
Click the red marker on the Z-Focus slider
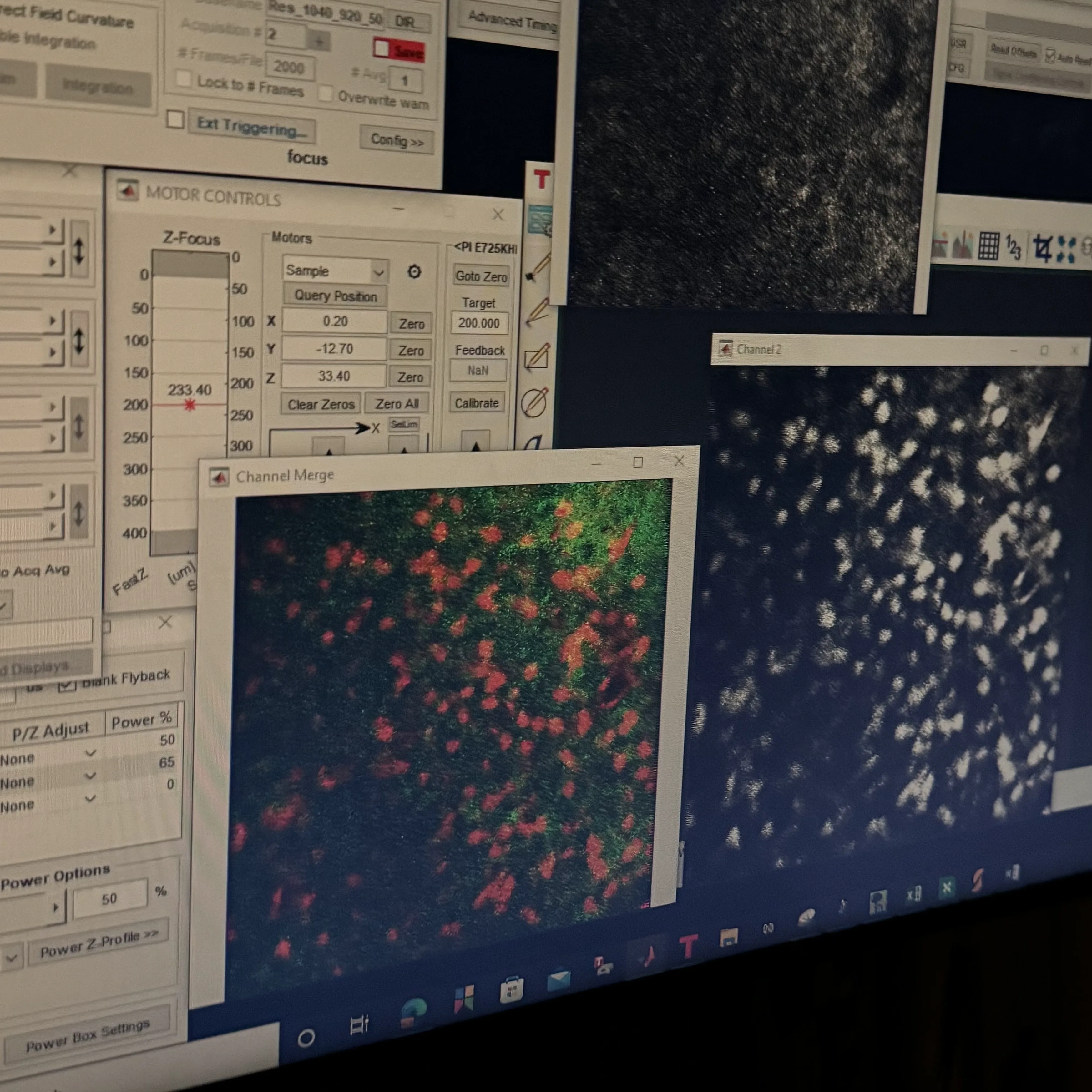tap(189, 405)
